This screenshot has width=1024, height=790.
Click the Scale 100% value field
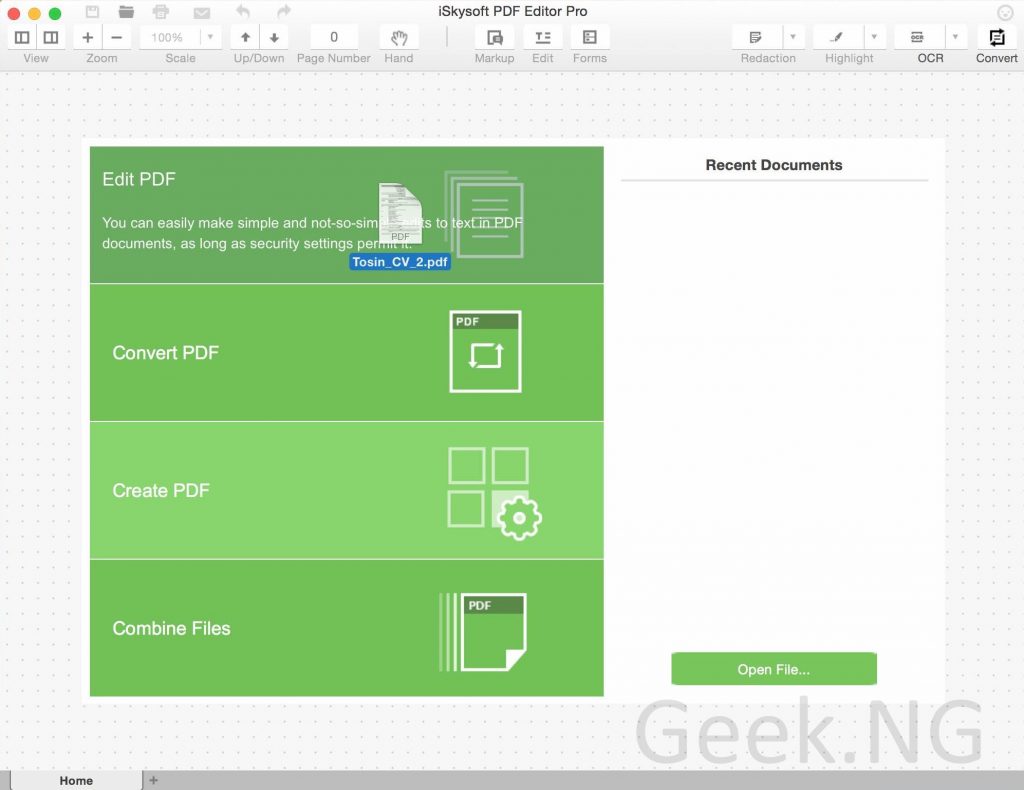tap(167, 37)
